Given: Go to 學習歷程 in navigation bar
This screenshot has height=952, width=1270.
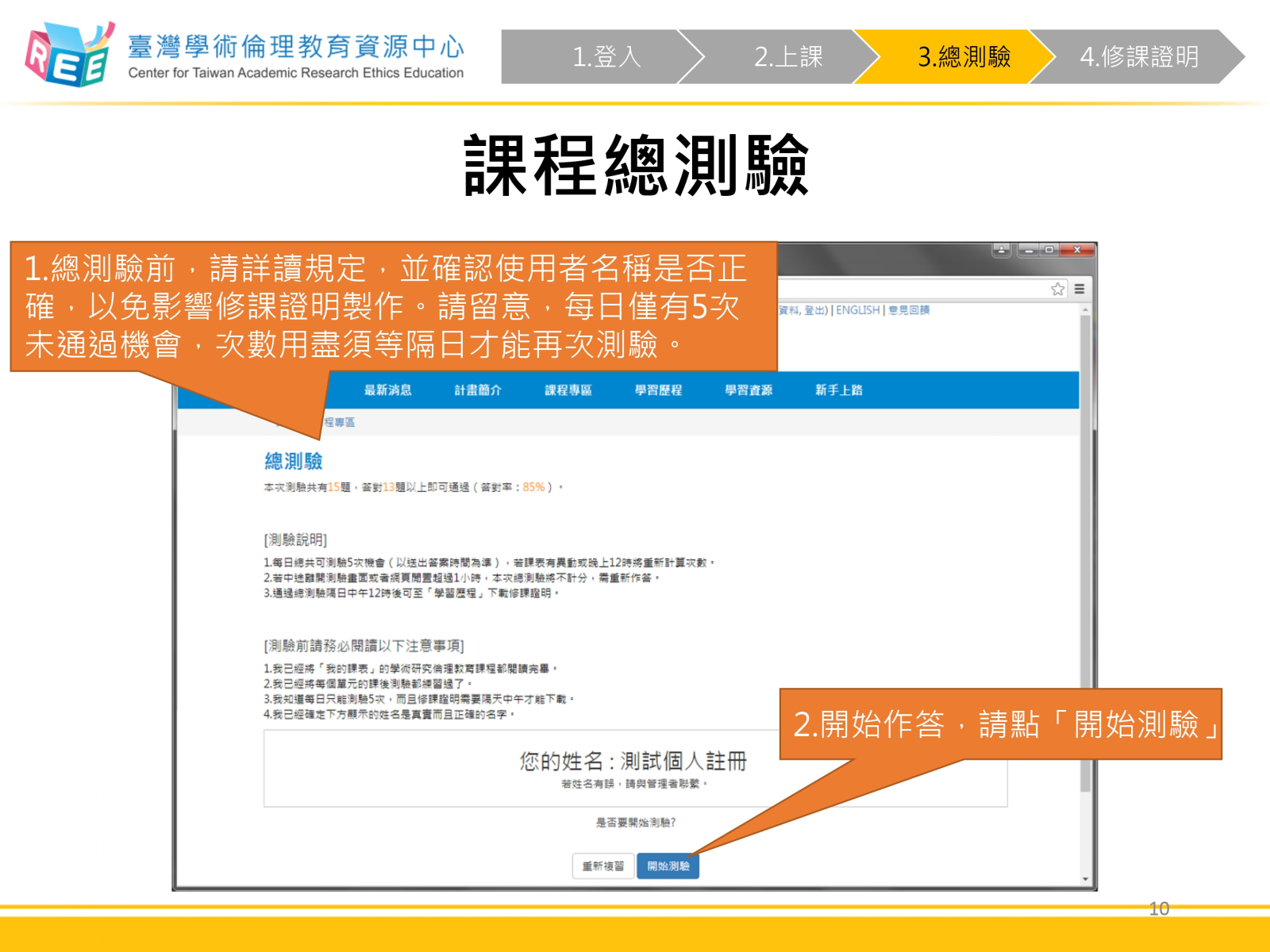Looking at the screenshot, I should [x=658, y=390].
